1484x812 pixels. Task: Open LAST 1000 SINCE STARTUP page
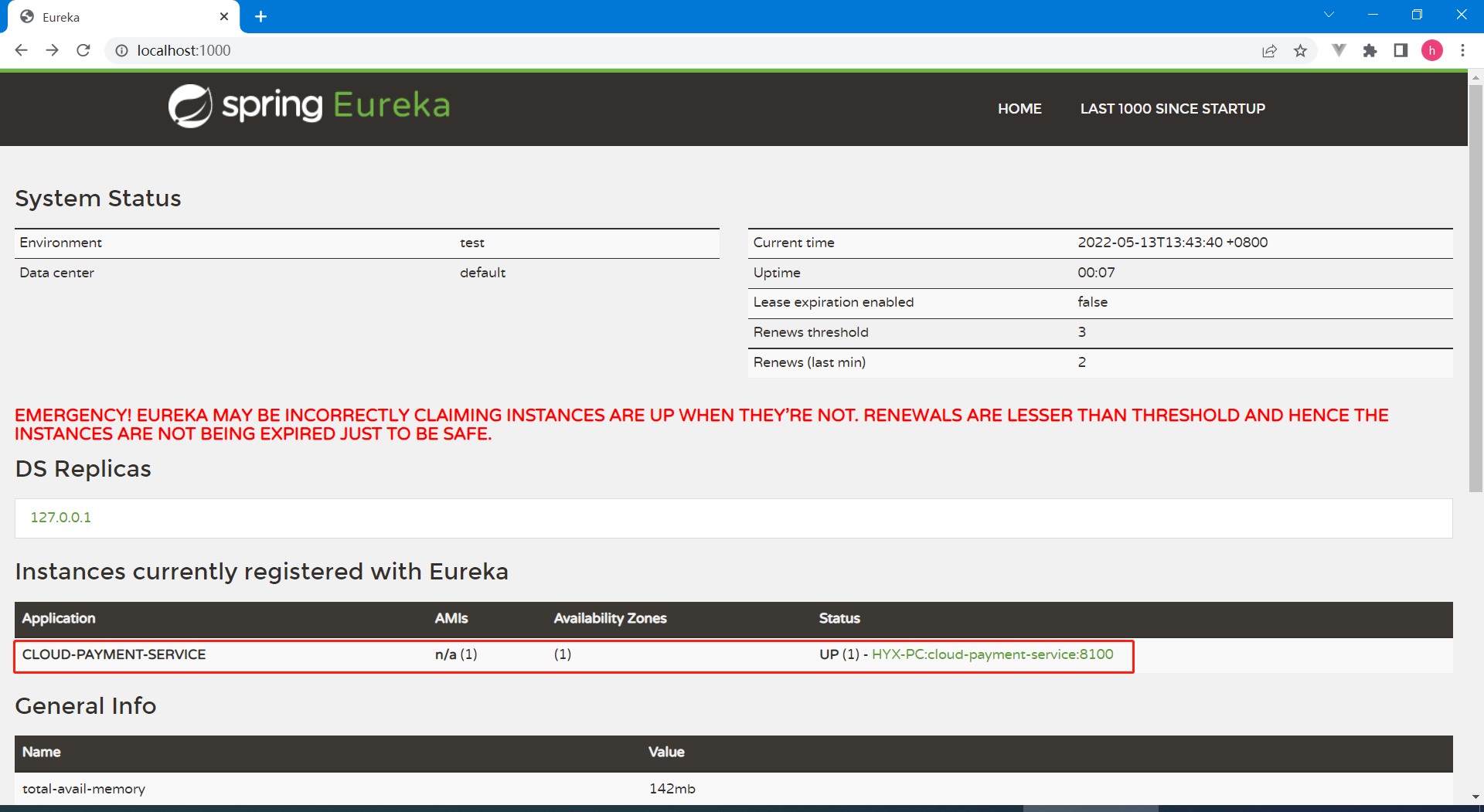[x=1173, y=109]
